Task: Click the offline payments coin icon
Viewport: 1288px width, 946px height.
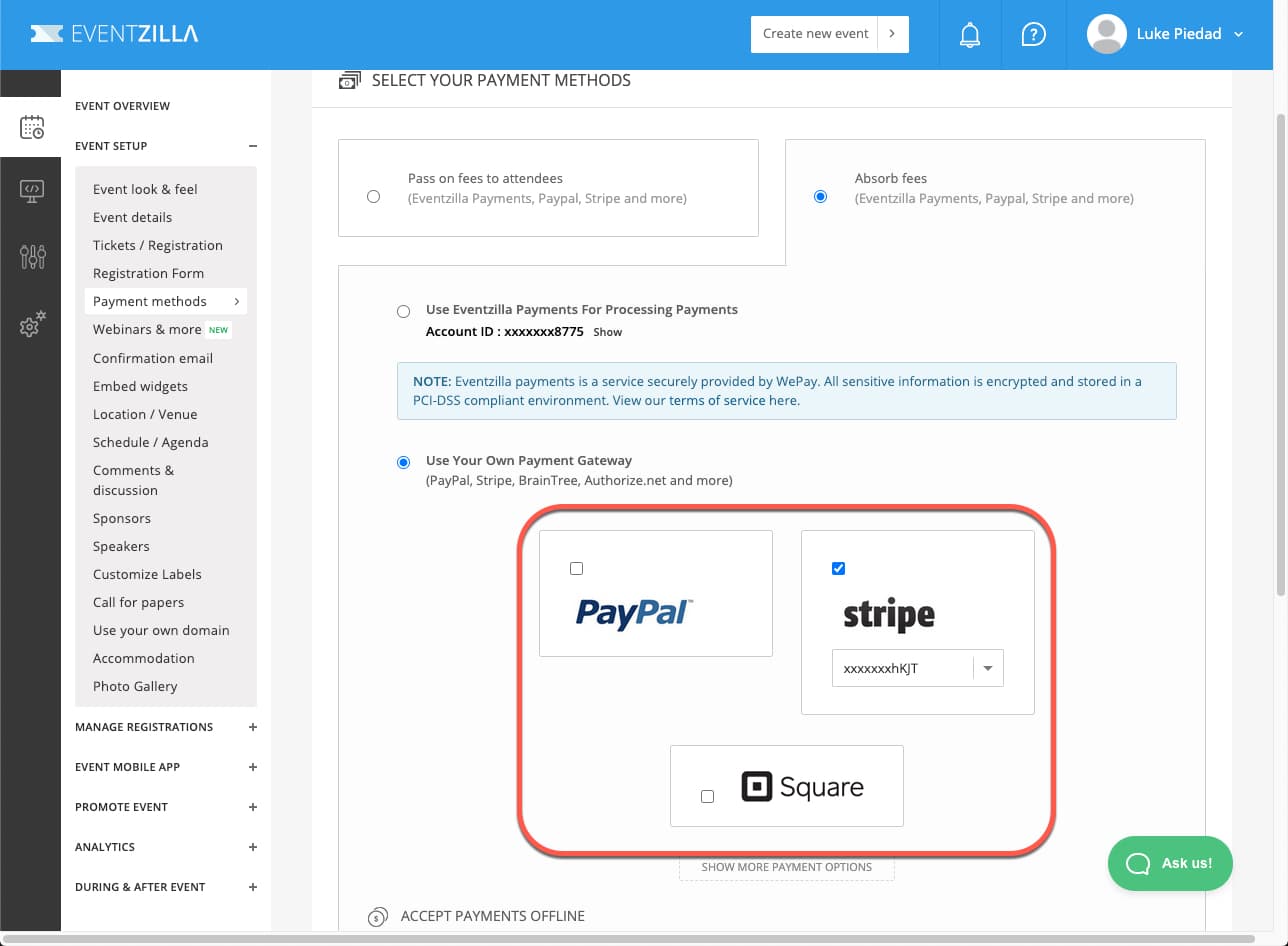Action: 377,916
